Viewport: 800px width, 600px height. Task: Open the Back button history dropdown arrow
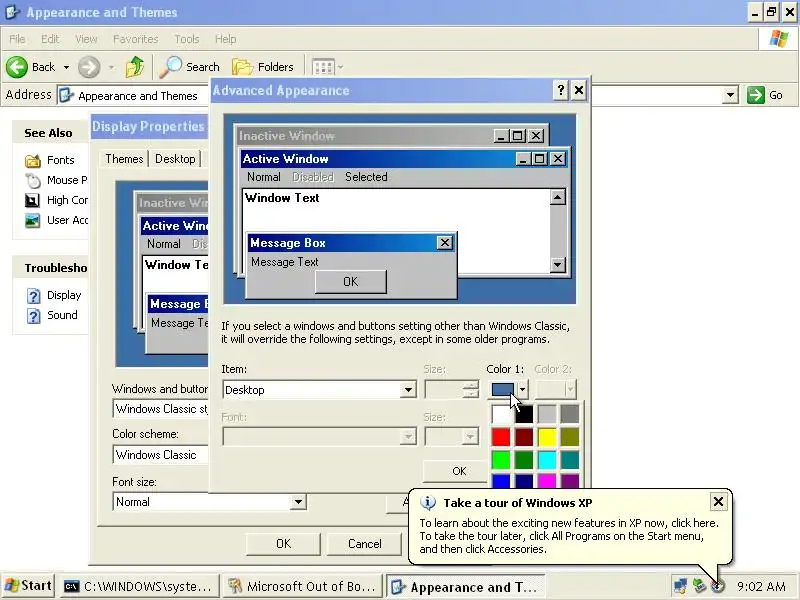pos(66,67)
